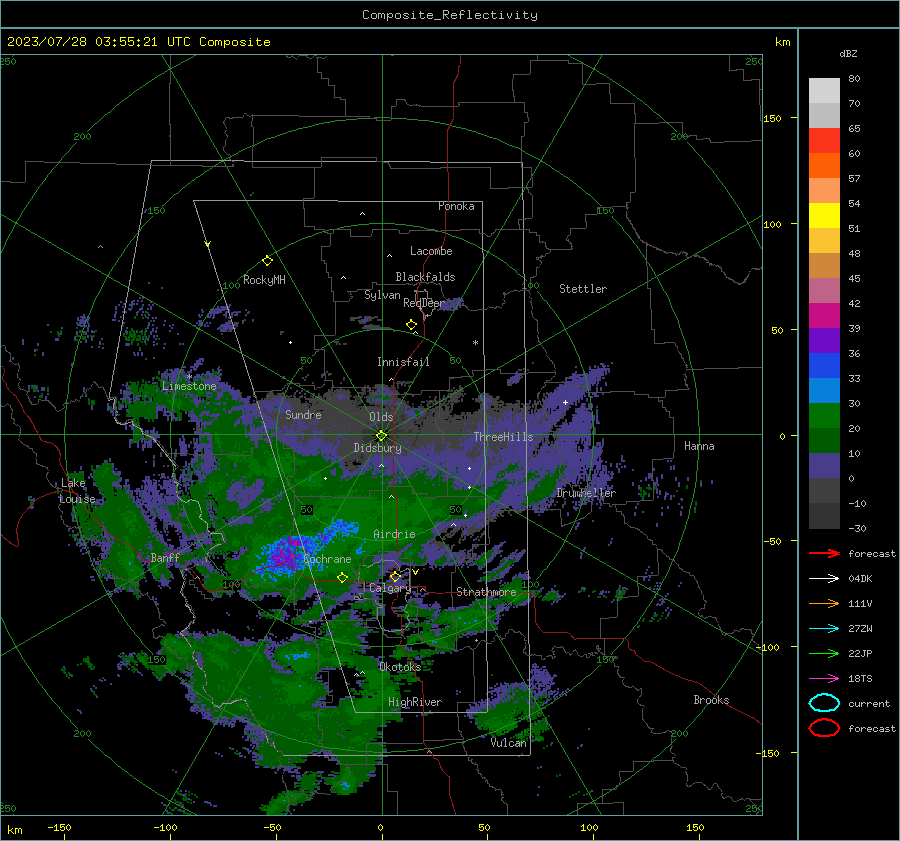Pick the bright yellow 54-51 dBZ swatch

pos(824,216)
